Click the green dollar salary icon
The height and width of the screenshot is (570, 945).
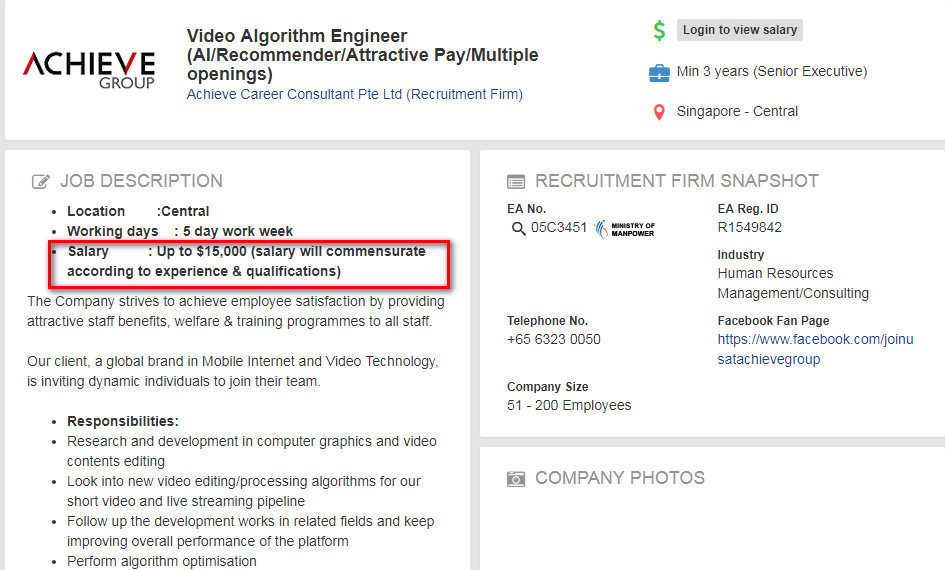point(659,30)
